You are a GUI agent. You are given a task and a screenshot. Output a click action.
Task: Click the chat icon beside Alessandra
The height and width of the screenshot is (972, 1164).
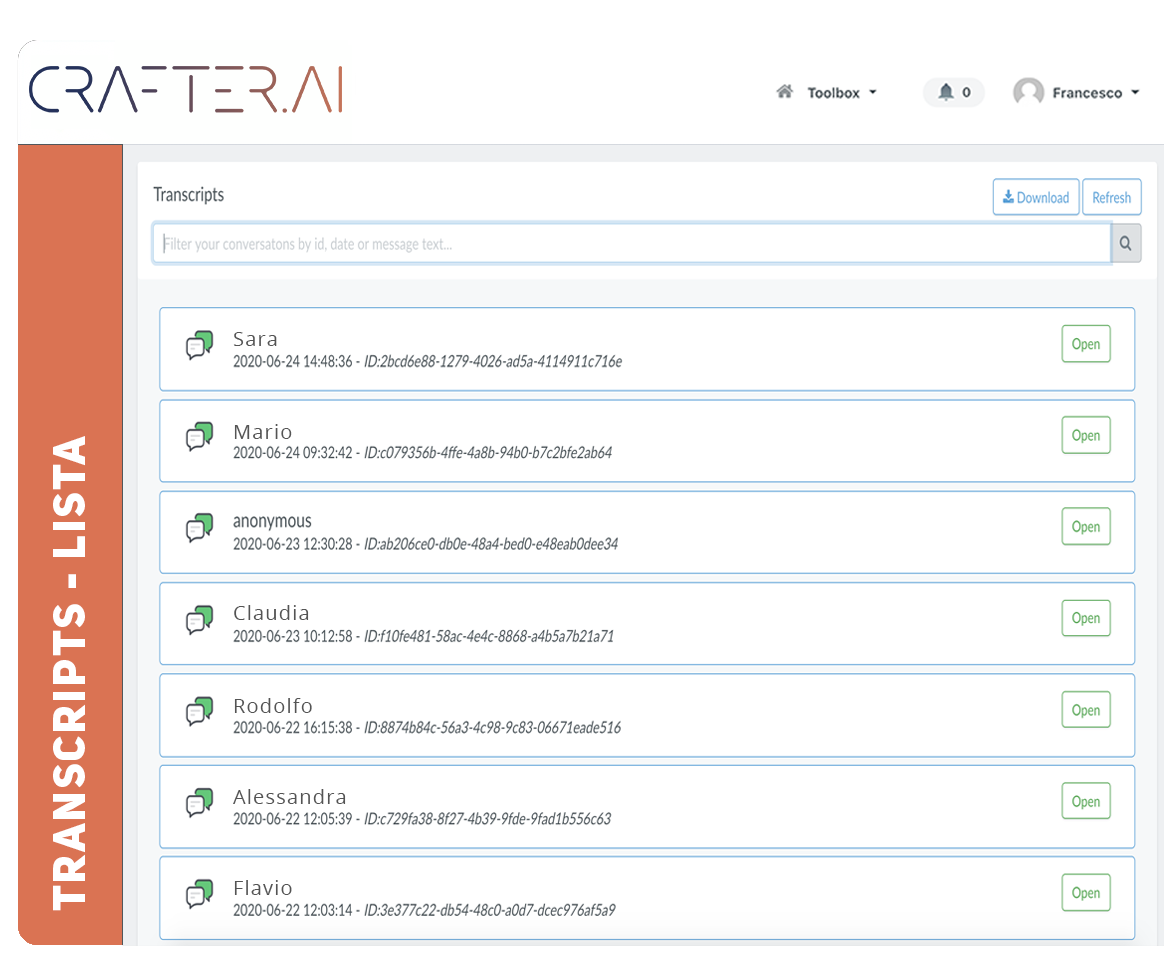coord(200,802)
